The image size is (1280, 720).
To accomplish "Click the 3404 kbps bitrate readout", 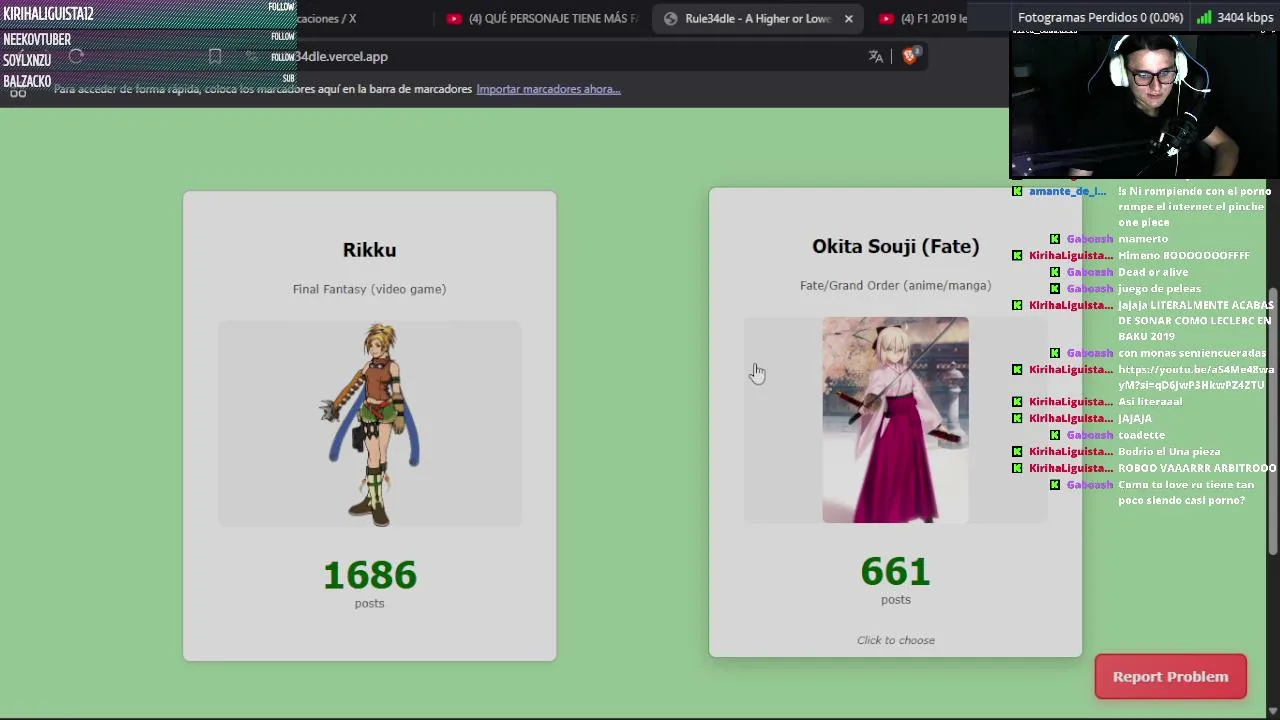I will click(1245, 17).
